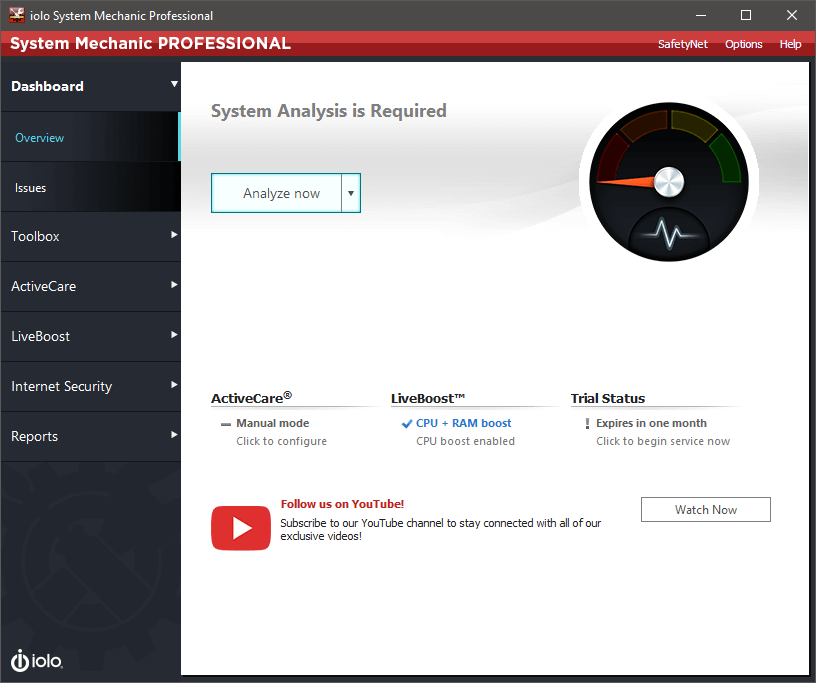Open the SafetyNet menu
Viewport: 816px width, 683px height.
(x=683, y=44)
